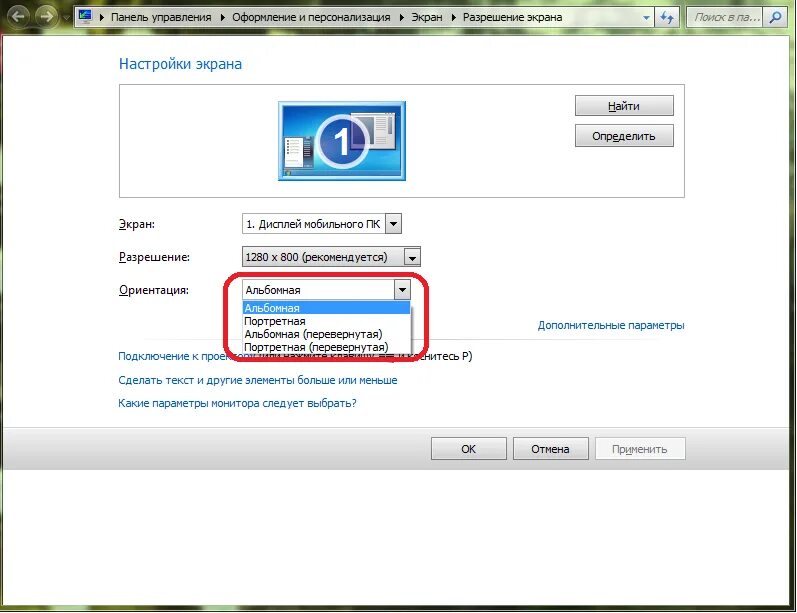The image size is (797, 613).
Task: Select 'Оформление и персонализация' breadcrumb
Action: tap(311, 17)
